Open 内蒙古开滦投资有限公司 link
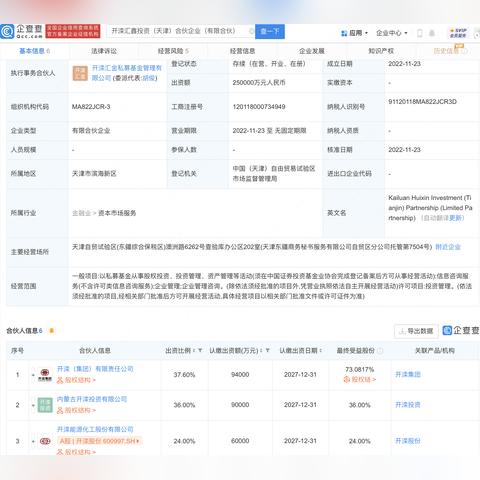 (92, 399)
